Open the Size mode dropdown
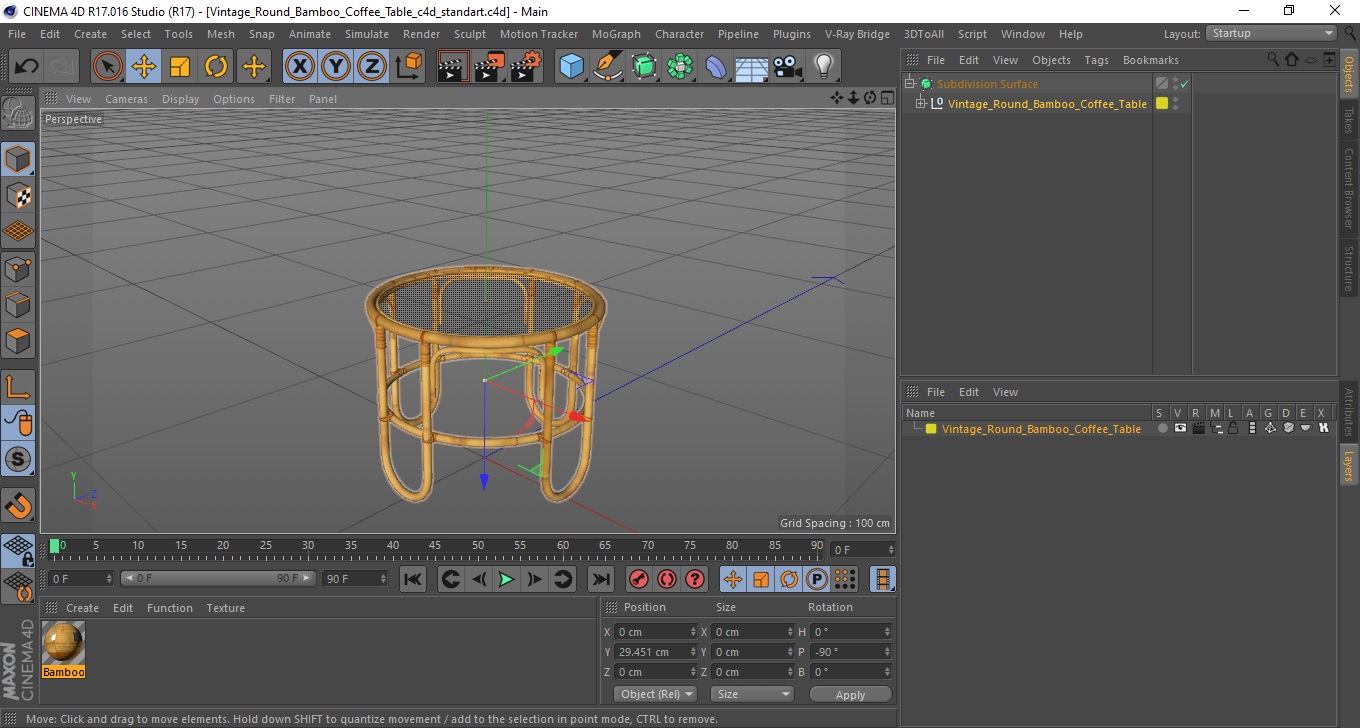The width and height of the screenshot is (1360, 728). point(752,694)
